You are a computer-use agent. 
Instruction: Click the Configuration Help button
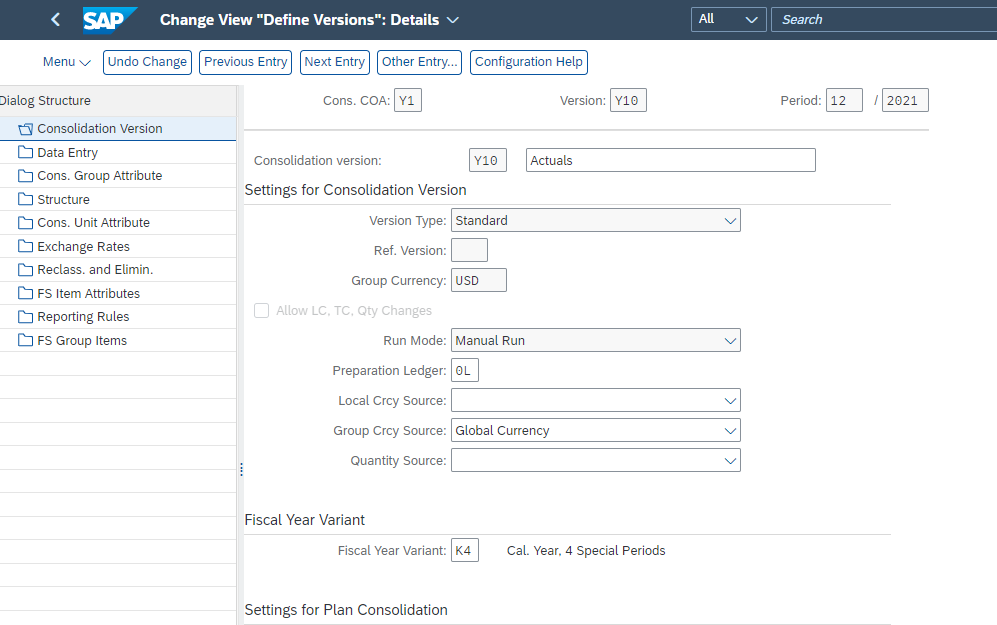pos(528,62)
